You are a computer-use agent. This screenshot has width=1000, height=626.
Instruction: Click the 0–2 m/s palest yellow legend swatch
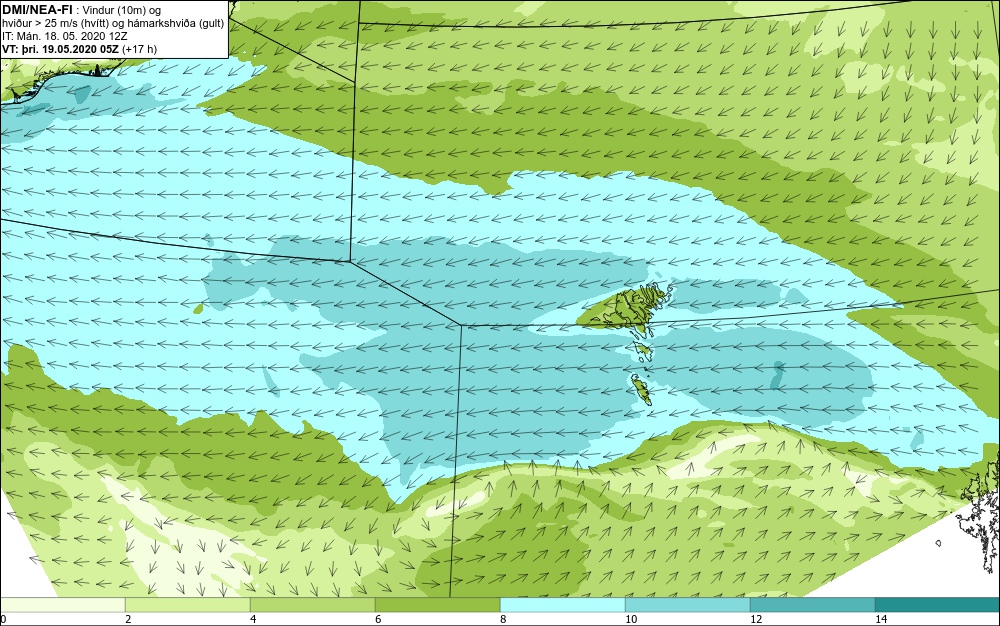[x=62, y=605]
